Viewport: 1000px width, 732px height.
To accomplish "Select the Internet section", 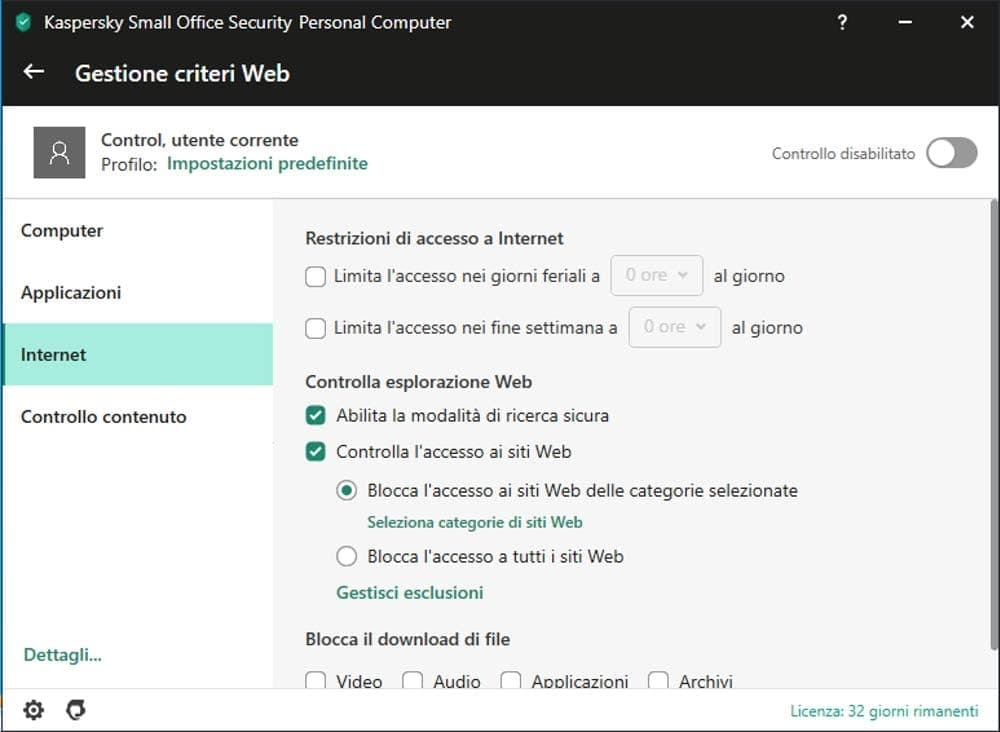I will click(x=138, y=355).
